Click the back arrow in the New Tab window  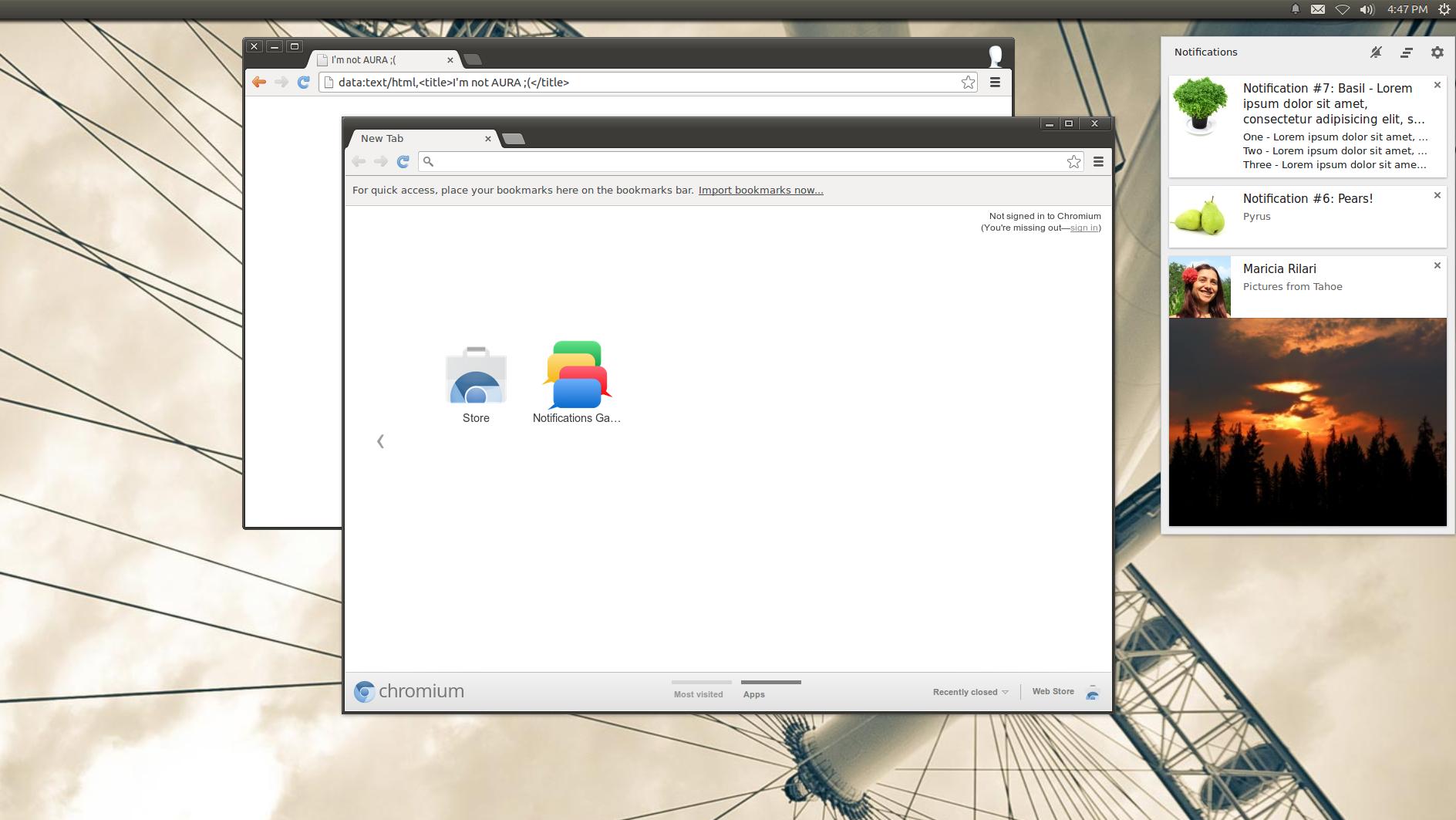(358, 161)
